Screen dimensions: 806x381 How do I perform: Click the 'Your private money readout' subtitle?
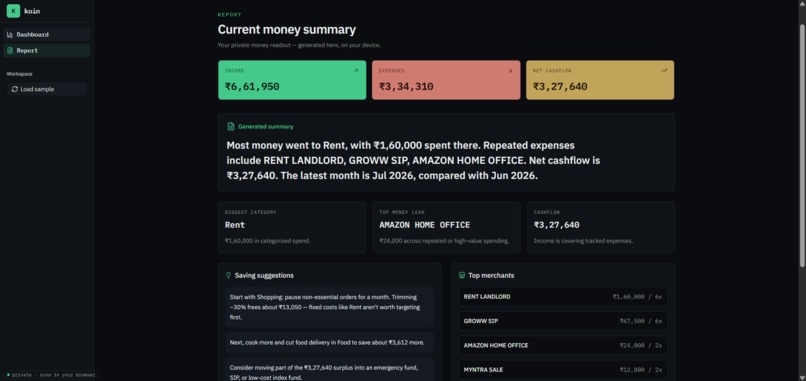(x=299, y=45)
